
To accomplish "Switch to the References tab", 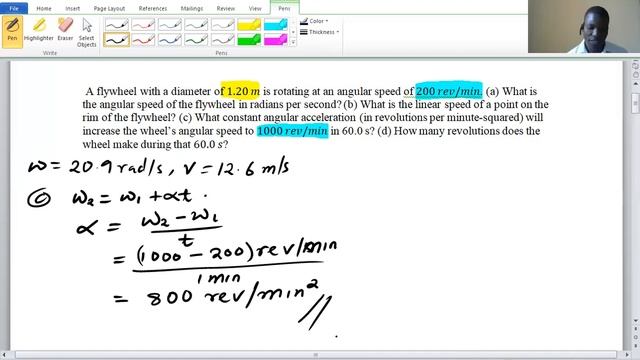I will point(153,8).
